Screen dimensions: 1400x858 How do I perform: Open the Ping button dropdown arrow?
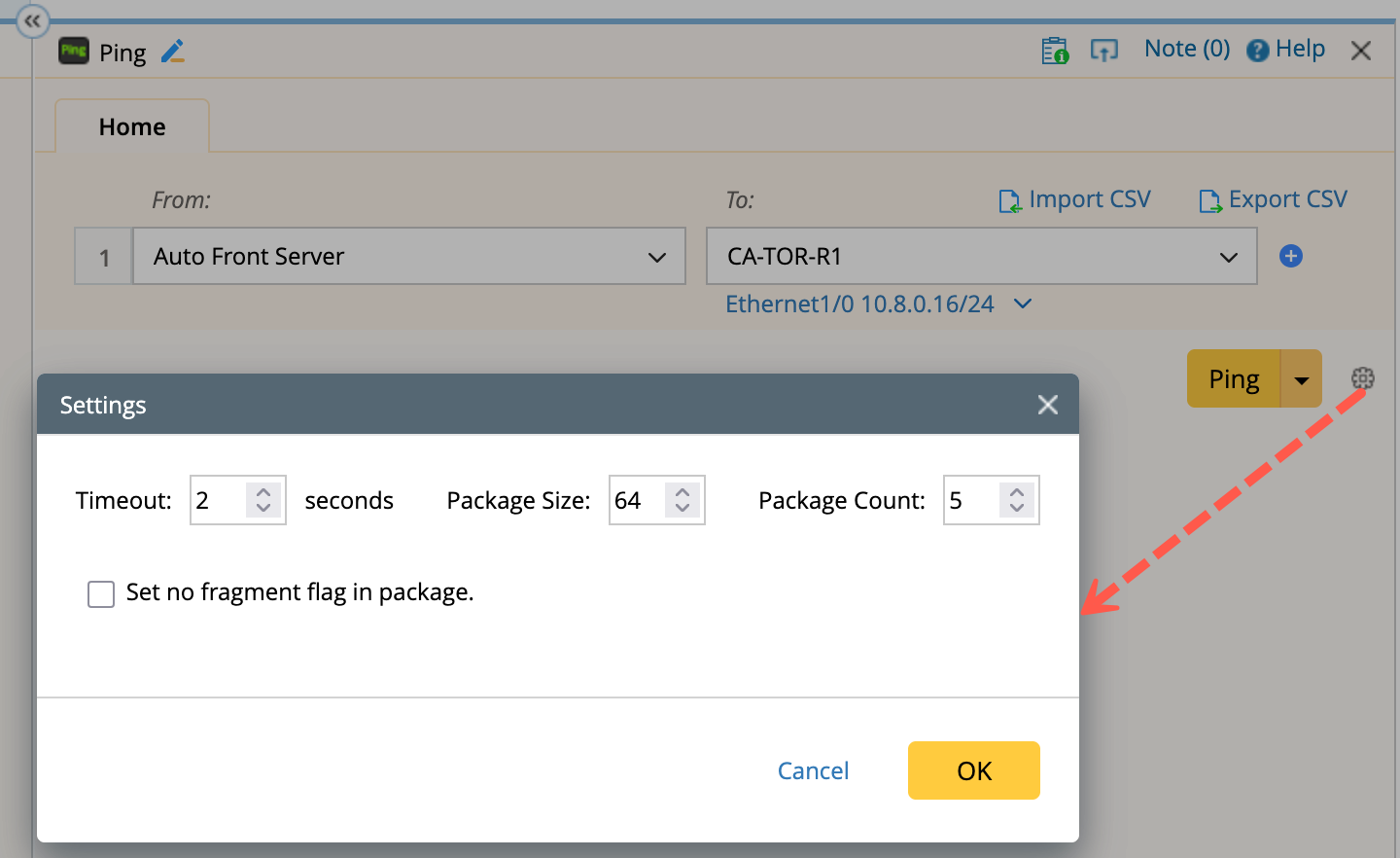[1302, 379]
